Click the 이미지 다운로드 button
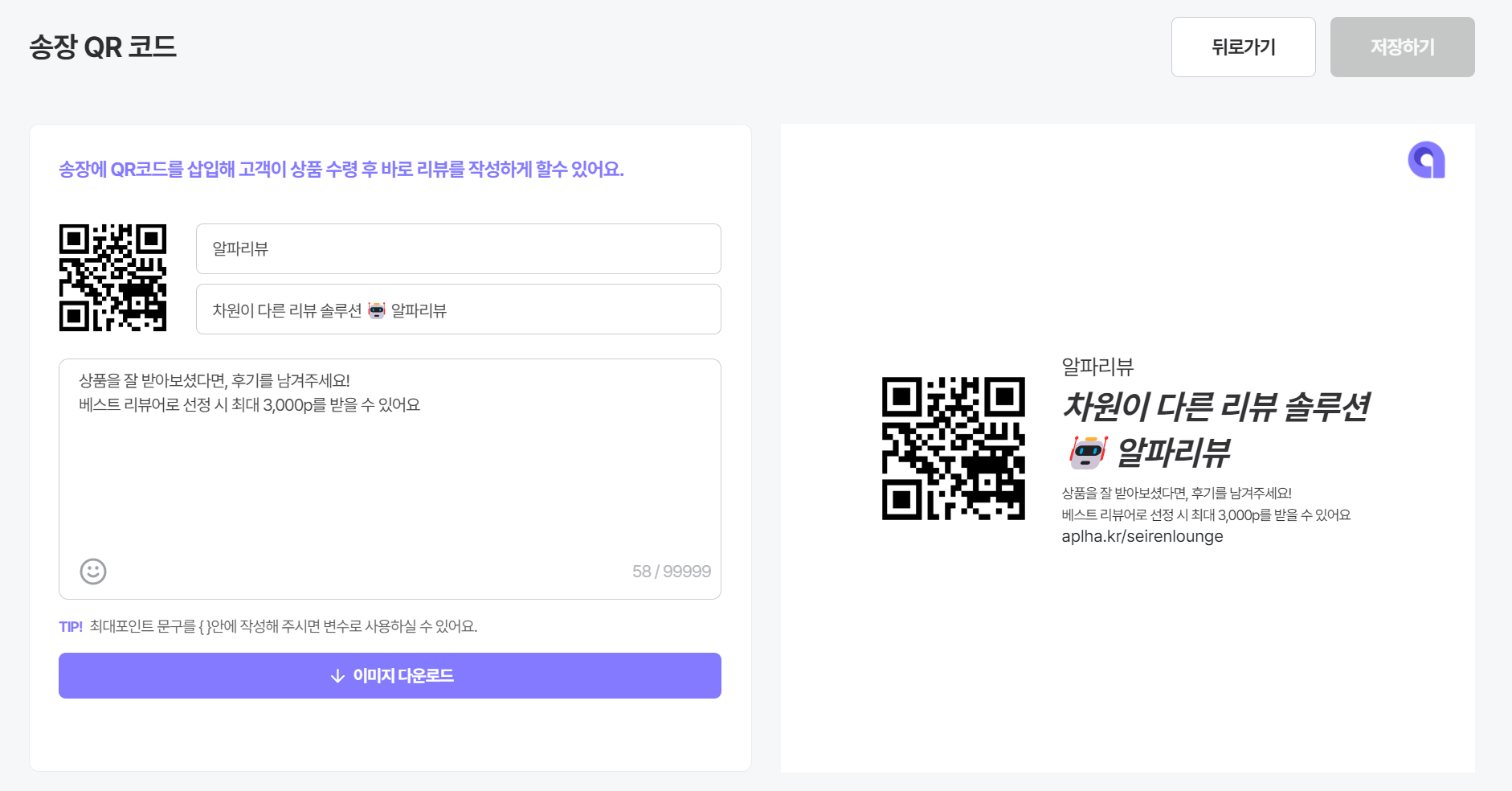Image resolution: width=1512 pixels, height=791 pixels. pos(390,676)
